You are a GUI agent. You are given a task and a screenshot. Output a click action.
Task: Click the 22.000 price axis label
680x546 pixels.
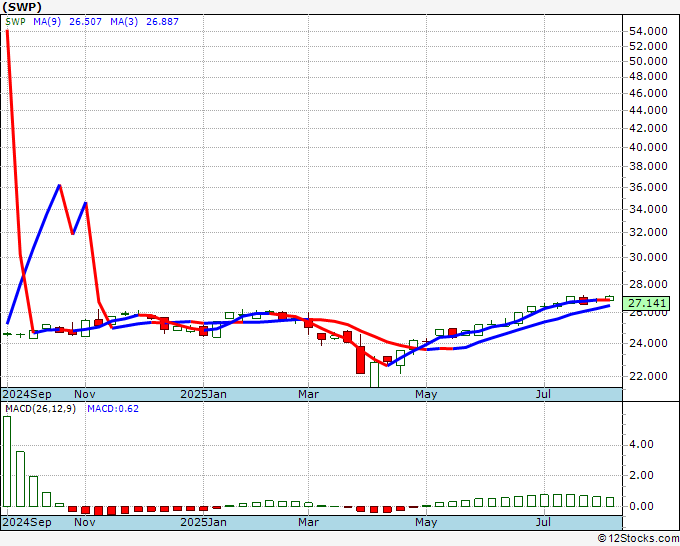(648, 376)
